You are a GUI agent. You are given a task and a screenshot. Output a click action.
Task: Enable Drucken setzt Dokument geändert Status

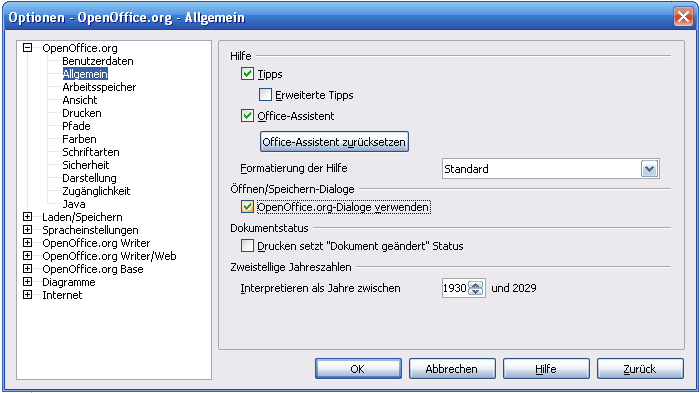coord(247,246)
